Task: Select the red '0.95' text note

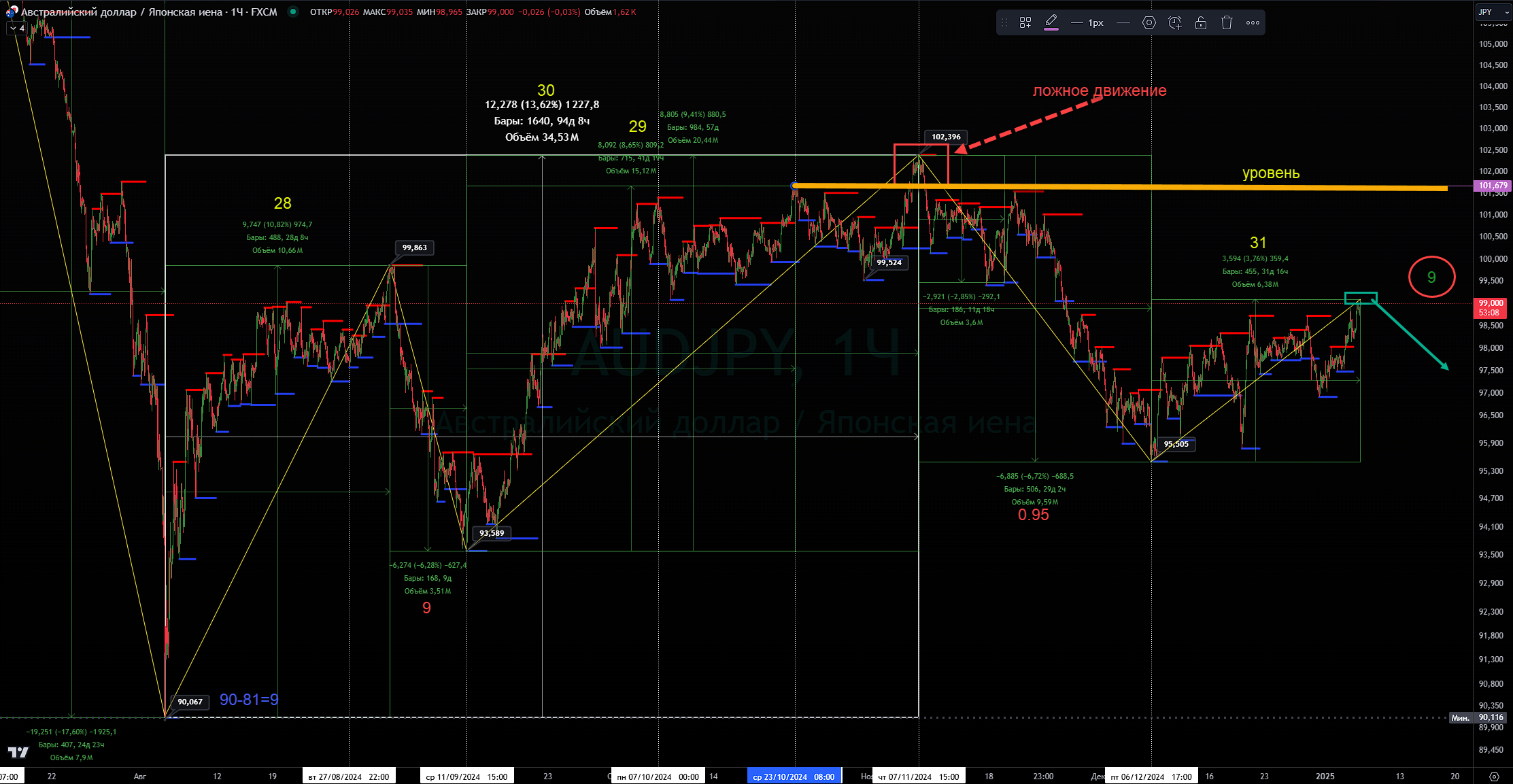Action: coord(1033,515)
